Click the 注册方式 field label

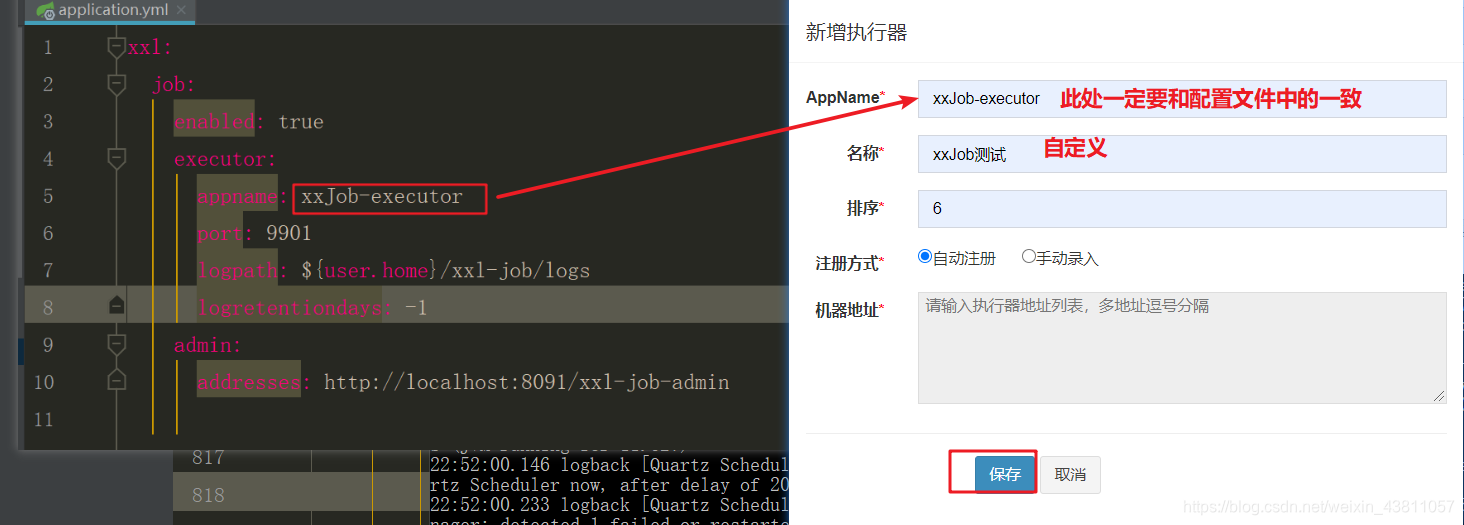point(850,263)
